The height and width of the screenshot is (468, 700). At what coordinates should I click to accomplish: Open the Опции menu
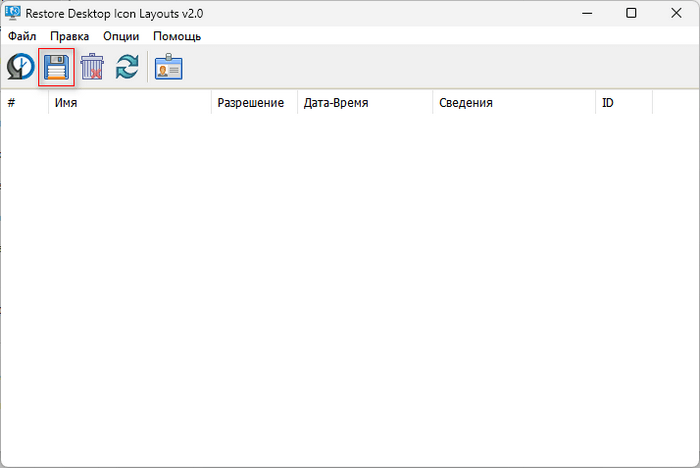(x=121, y=36)
